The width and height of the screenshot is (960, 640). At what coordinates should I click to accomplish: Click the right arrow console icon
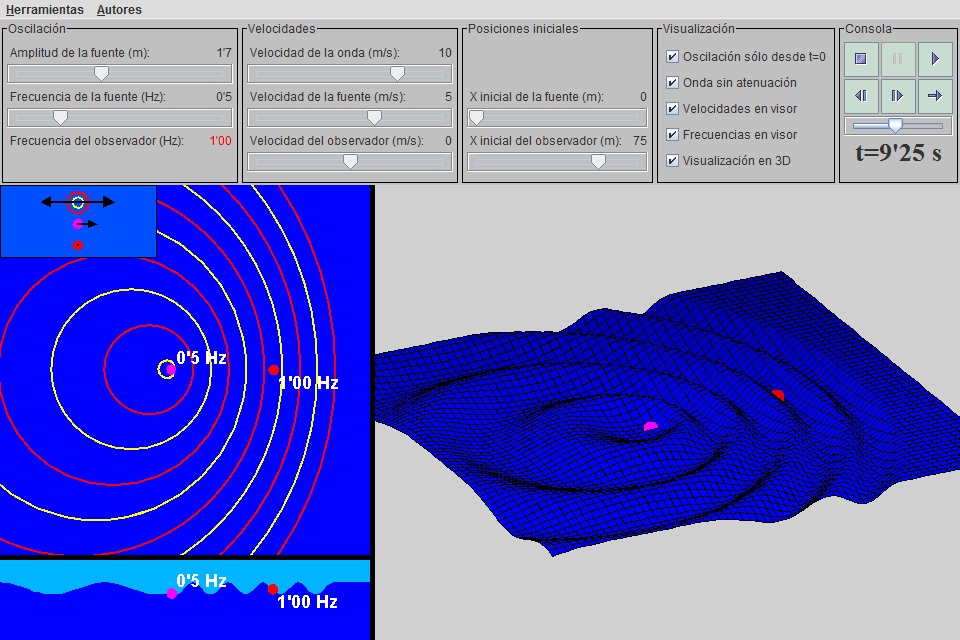(934, 96)
